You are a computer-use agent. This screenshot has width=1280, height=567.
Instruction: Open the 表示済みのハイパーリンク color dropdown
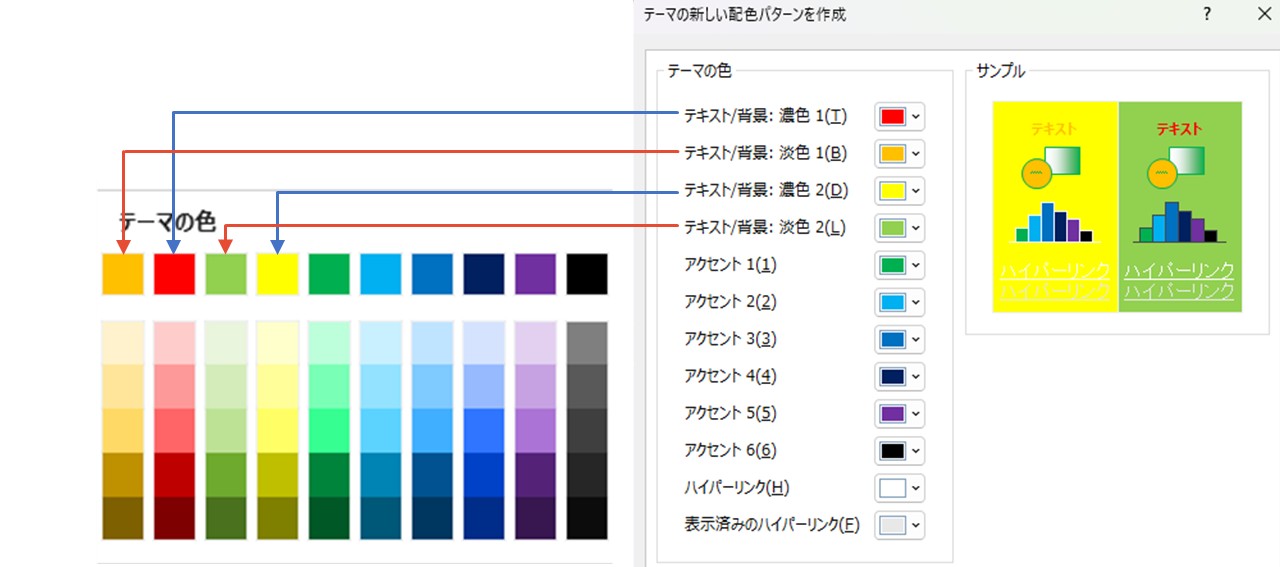coord(899,525)
